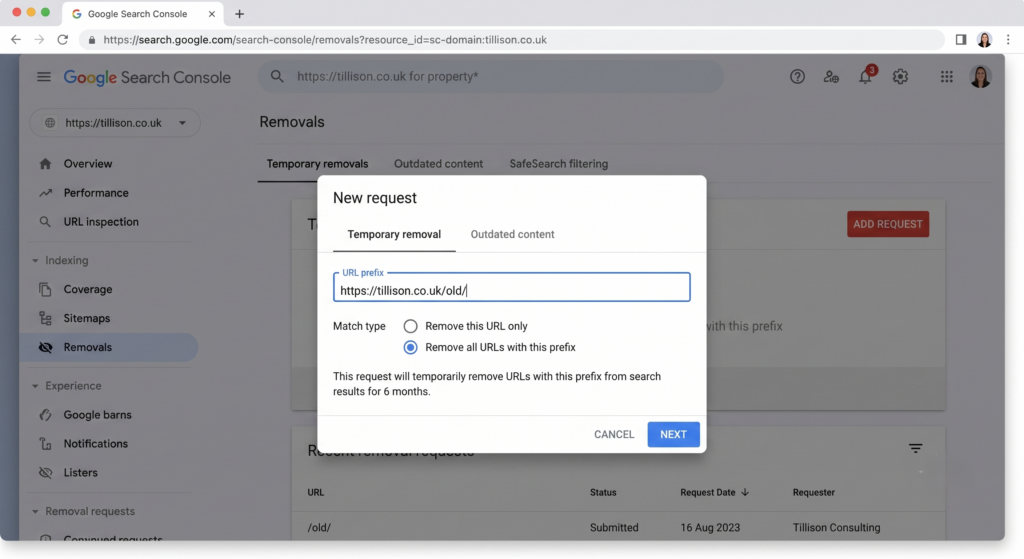Image resolution: width=1024 pixels, height=559 pixels.
Task: Click CANCEL in the dialog
Action: coord(614,434)
